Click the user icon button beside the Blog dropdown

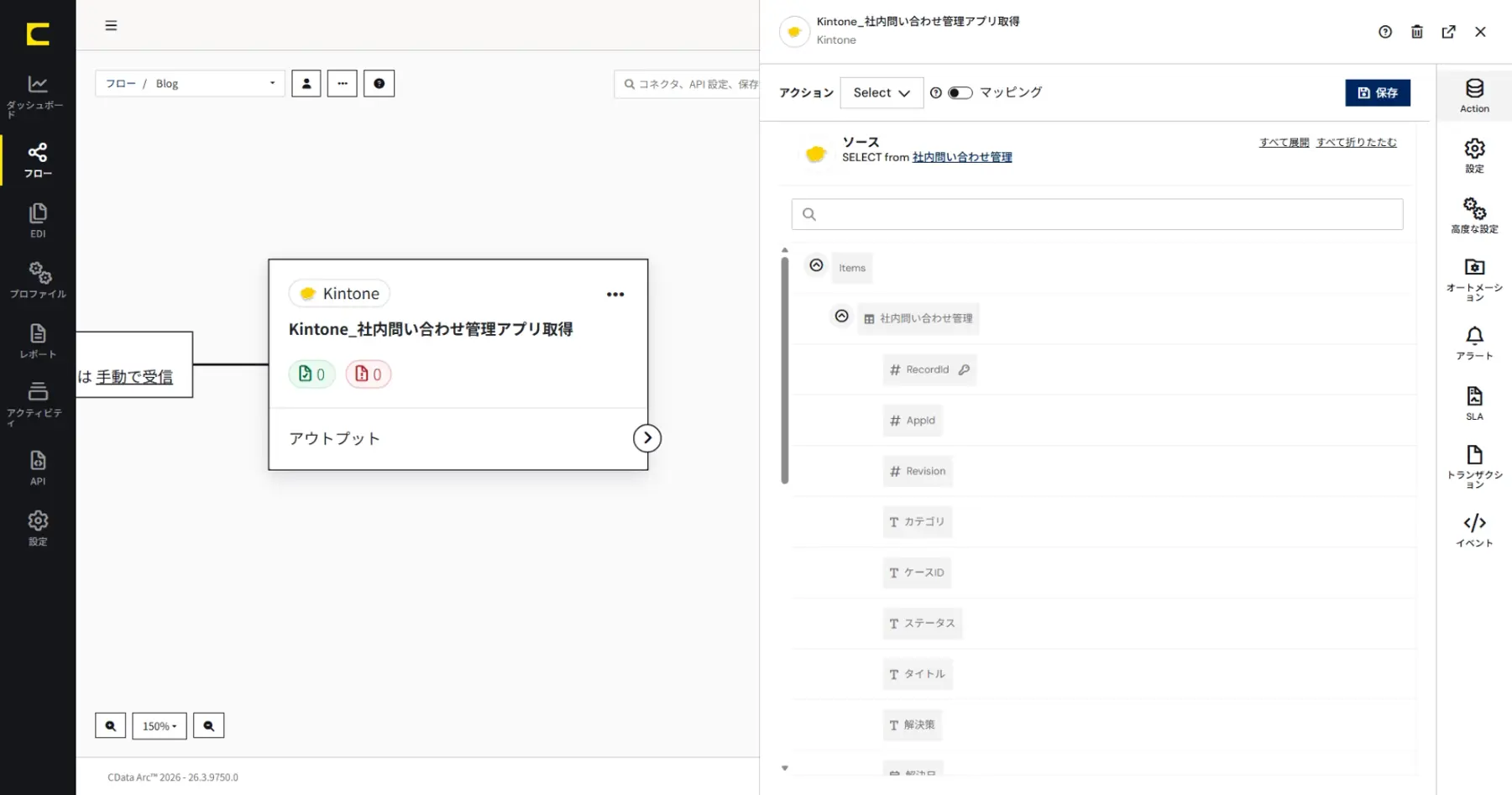[x=306, y=83]
